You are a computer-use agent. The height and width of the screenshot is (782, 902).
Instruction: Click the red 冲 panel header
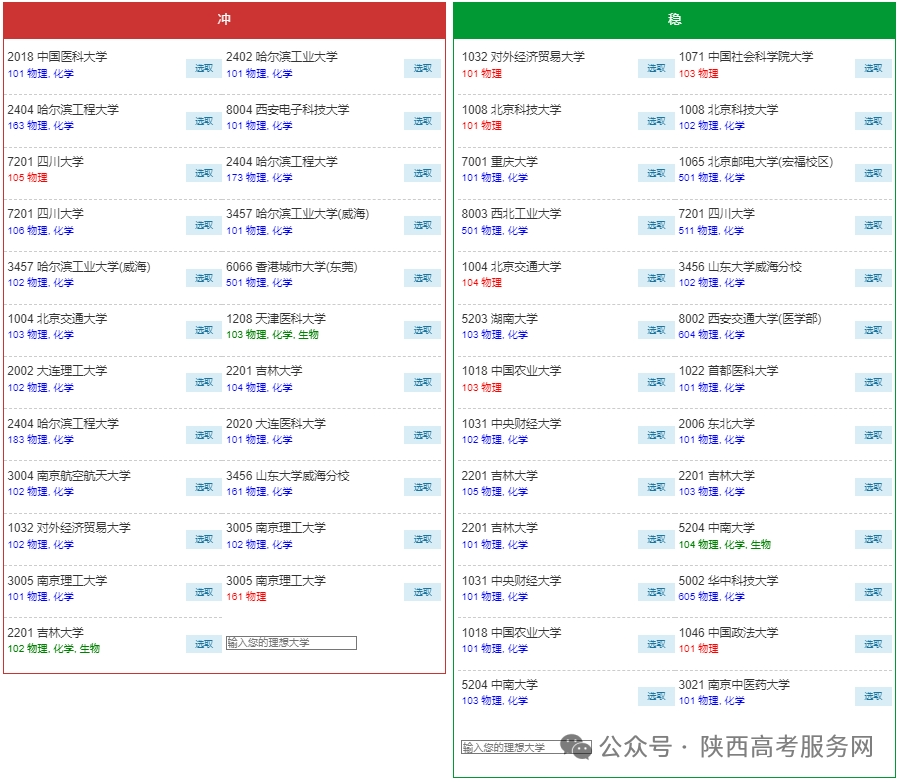pyautogui.click(x=224, y=20)
